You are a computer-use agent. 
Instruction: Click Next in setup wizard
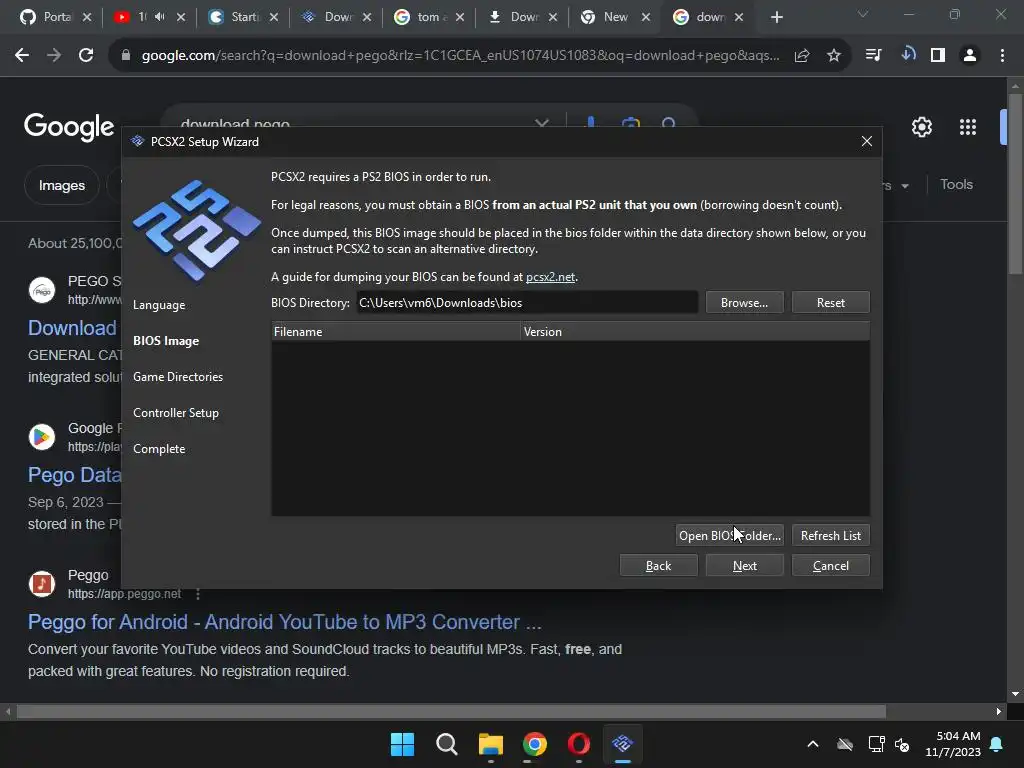point(744,566)
